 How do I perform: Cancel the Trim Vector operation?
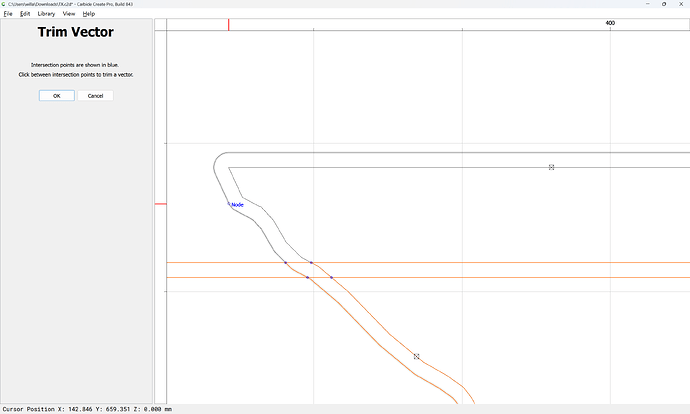(x=95, y=95)
